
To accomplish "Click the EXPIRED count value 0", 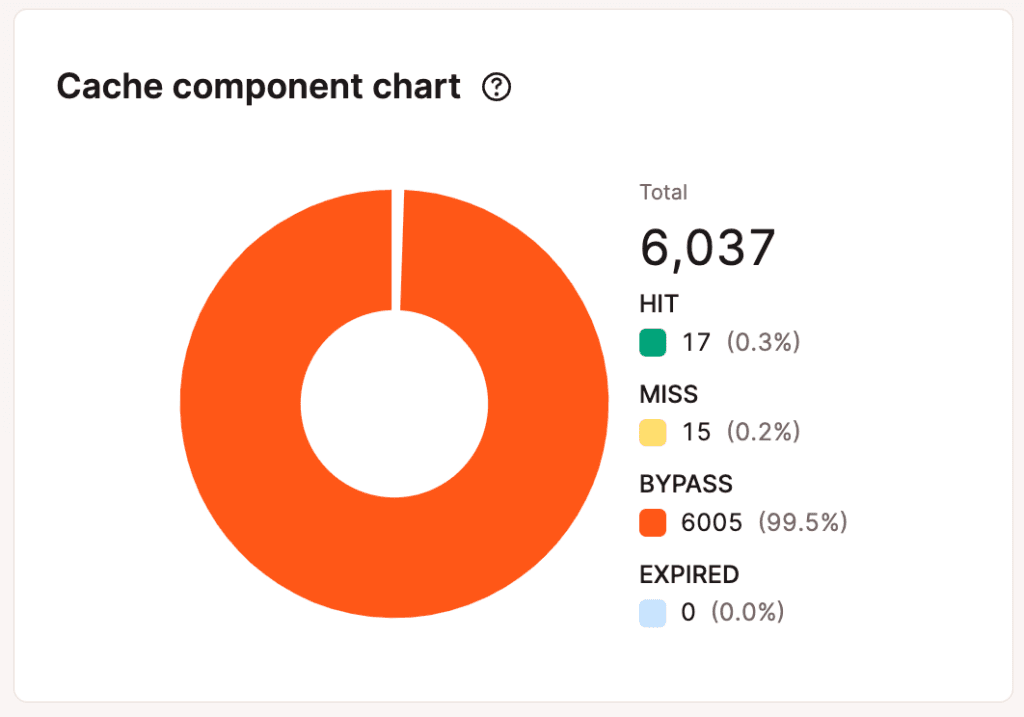I will tap(688, 612).
